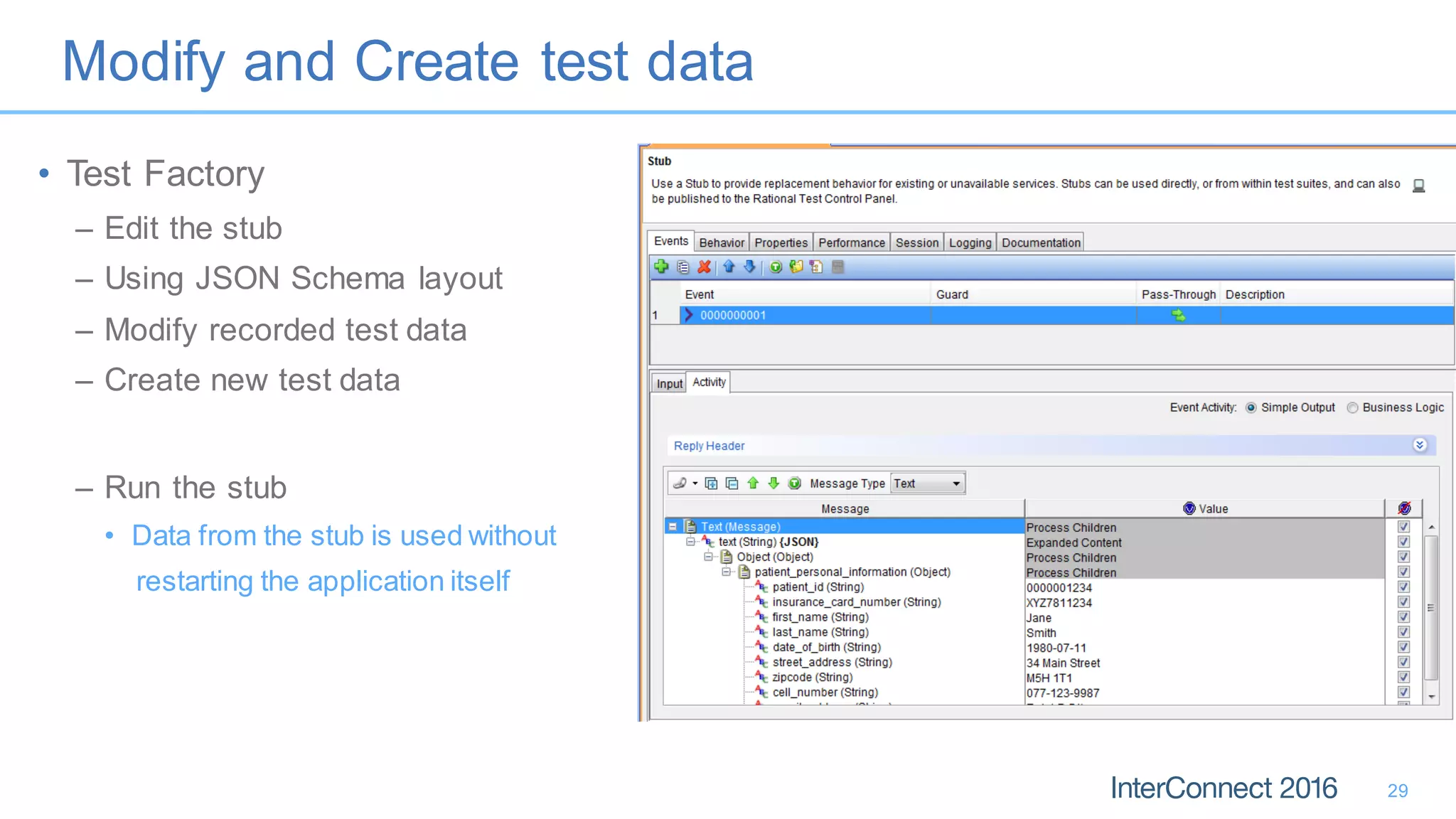Open the Performance tab

(852, 242)
